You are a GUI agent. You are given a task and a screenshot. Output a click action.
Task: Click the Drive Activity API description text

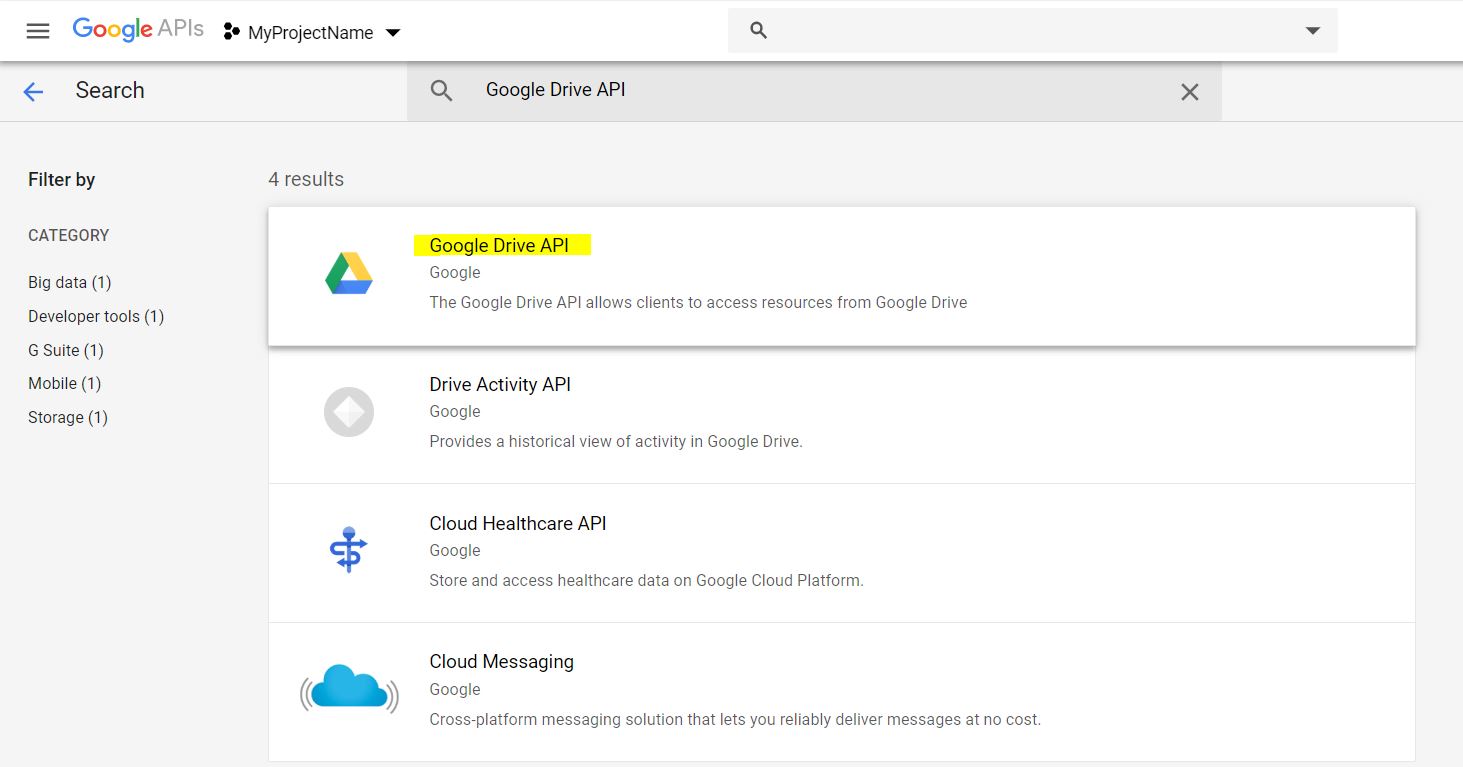coord(616,441)
